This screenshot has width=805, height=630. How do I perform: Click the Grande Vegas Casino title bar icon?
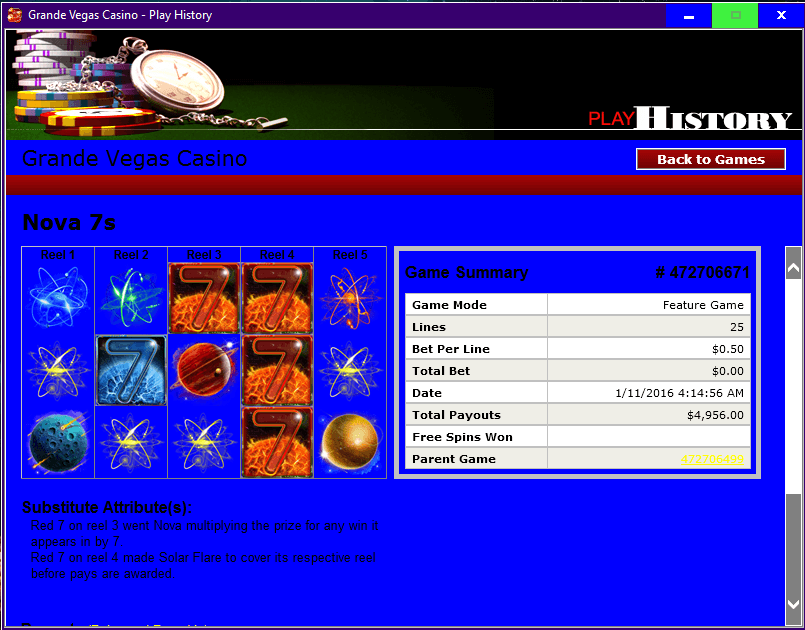click(x=14, y=15)
